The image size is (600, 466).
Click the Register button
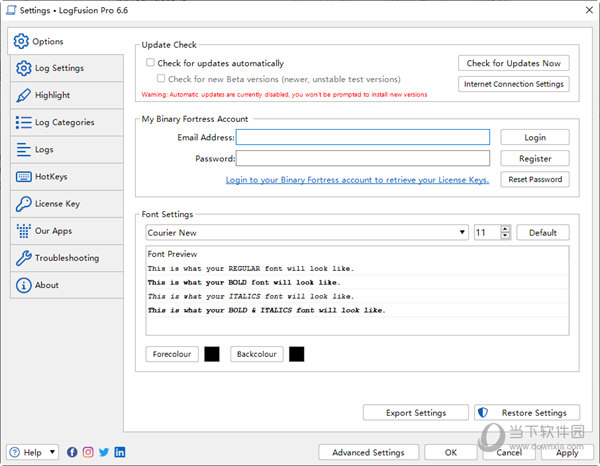(x=535, y=158)
